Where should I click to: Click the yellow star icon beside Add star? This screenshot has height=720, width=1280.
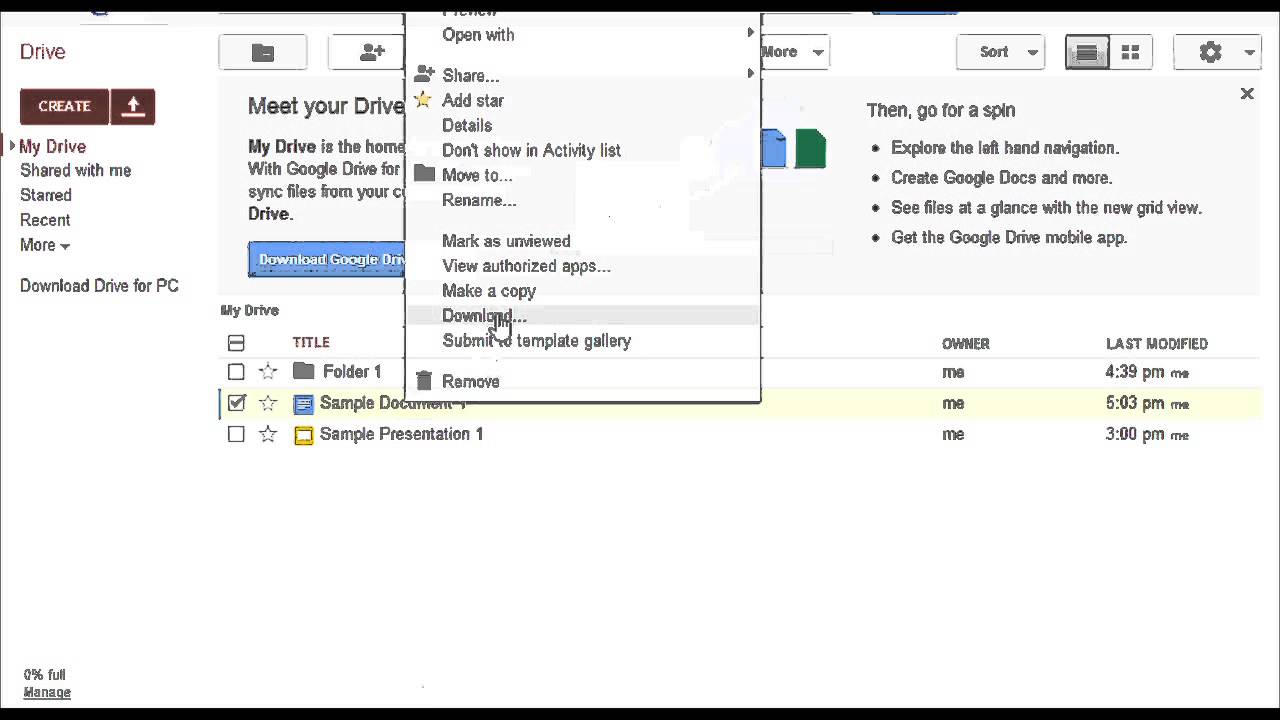(x=423, y=100)
